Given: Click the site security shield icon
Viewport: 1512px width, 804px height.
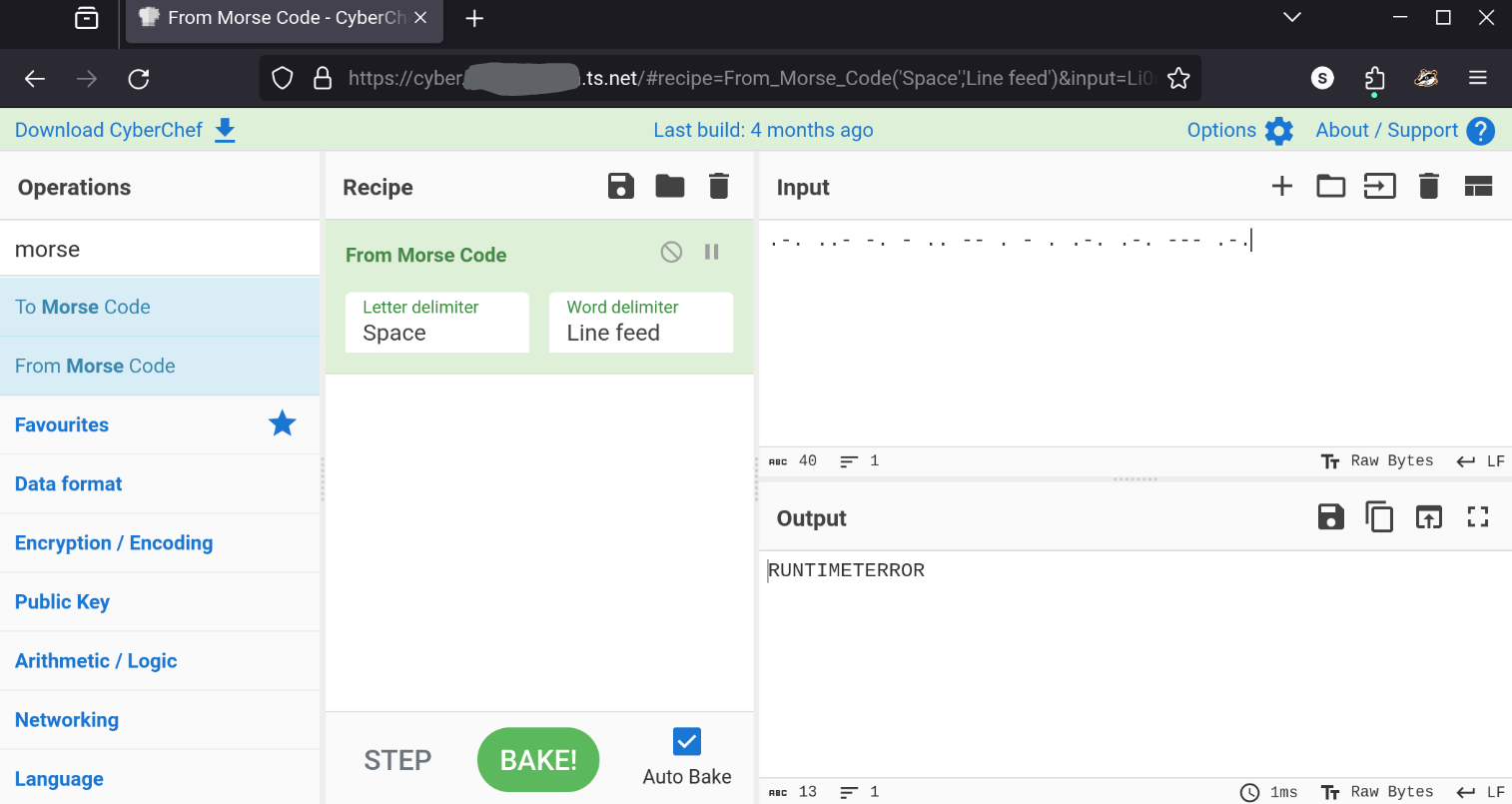Looking at the screenshot, I should click(283, 78).
